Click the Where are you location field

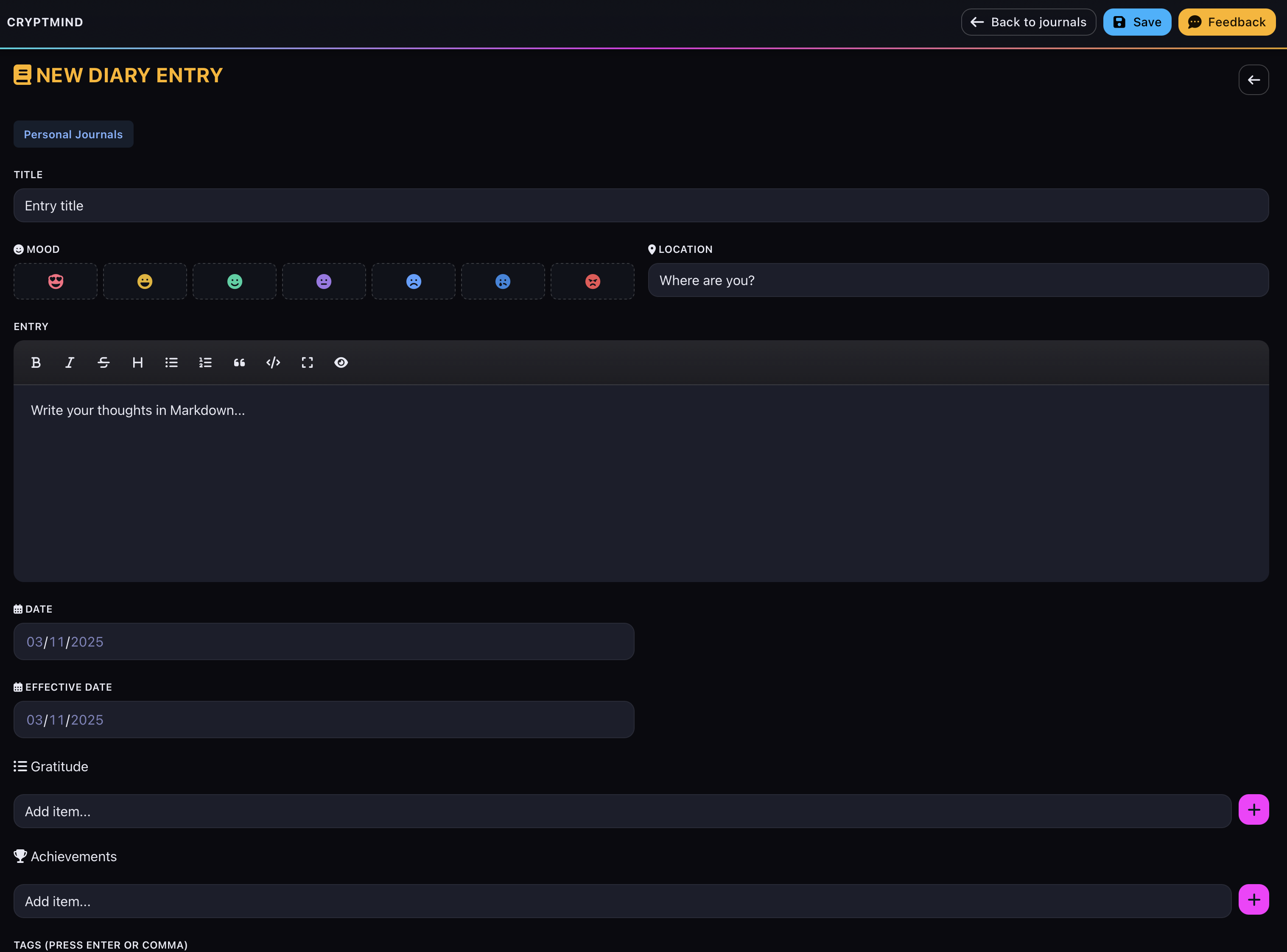point(958,280)
